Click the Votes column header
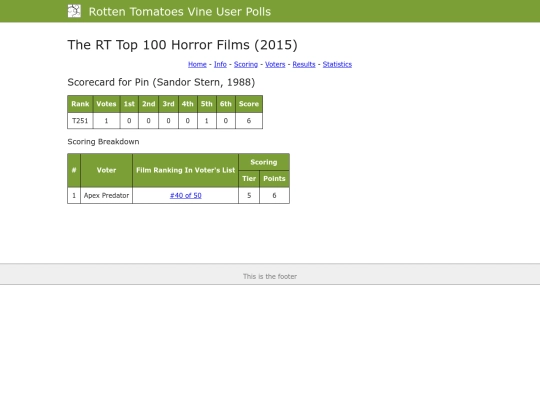 106,104
